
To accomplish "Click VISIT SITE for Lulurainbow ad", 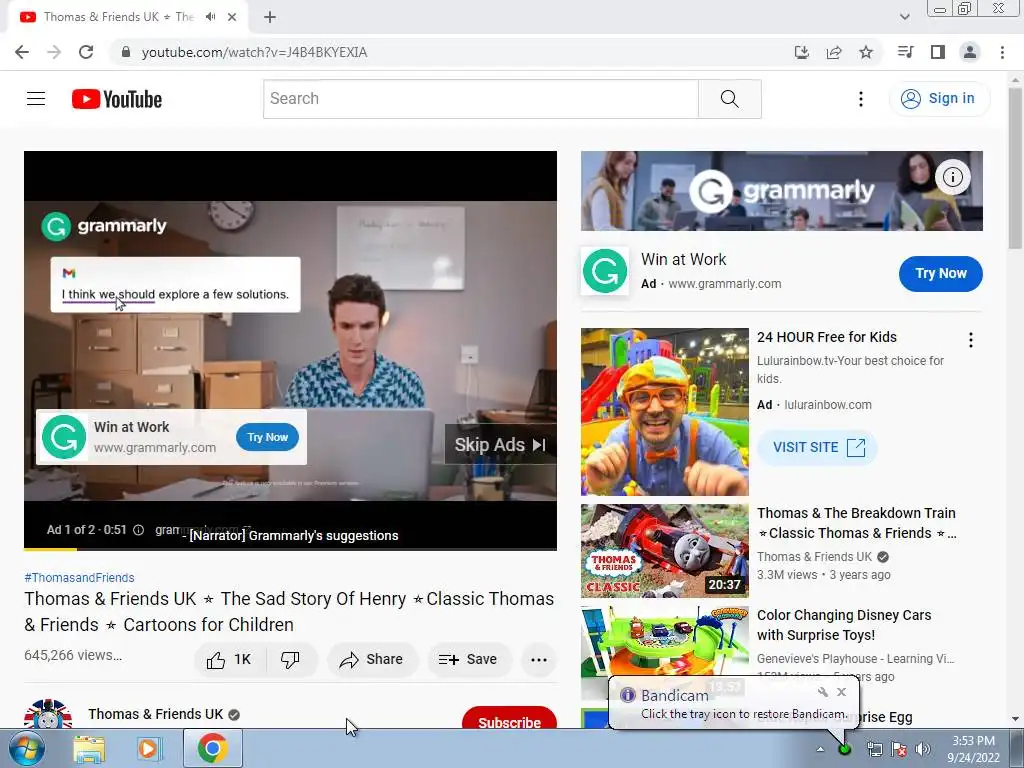I will click(817, 447).
